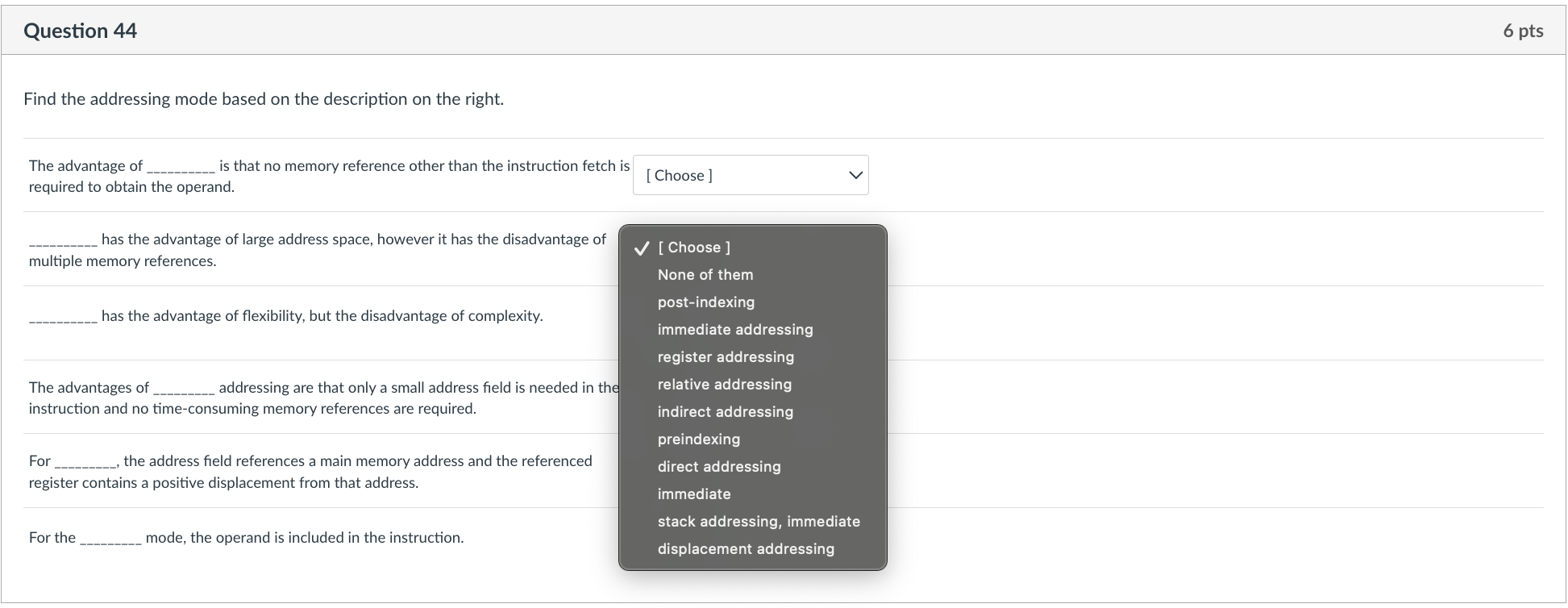
Task: Click the chevron arrow on first dropdown
Action: pyautogui.click(x=855, y=175)
